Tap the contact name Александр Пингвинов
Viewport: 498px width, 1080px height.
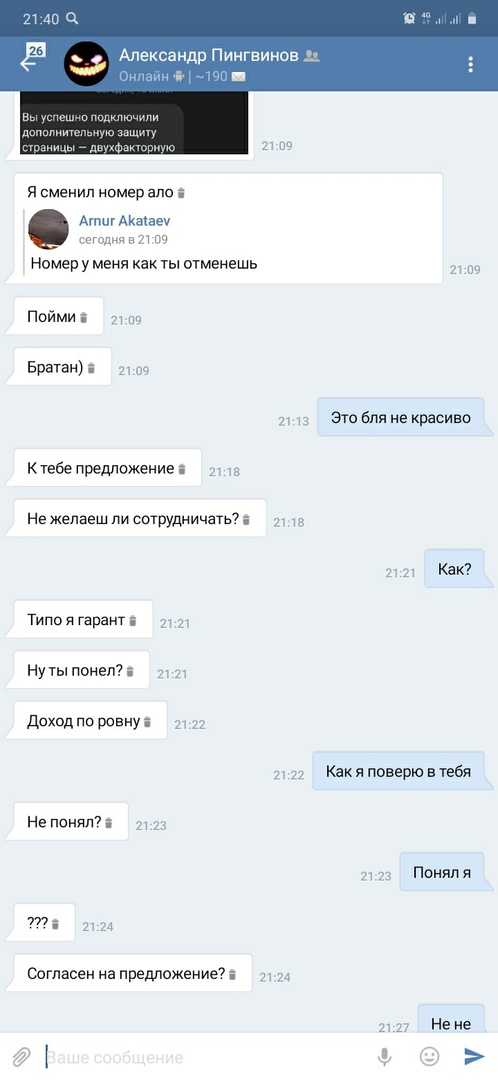point(209,55)
